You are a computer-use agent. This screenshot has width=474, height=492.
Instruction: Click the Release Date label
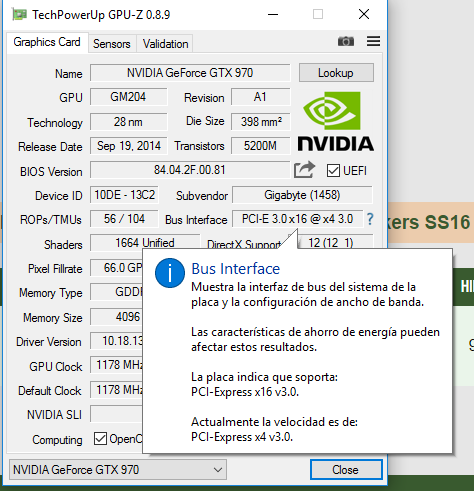(50, 147)
